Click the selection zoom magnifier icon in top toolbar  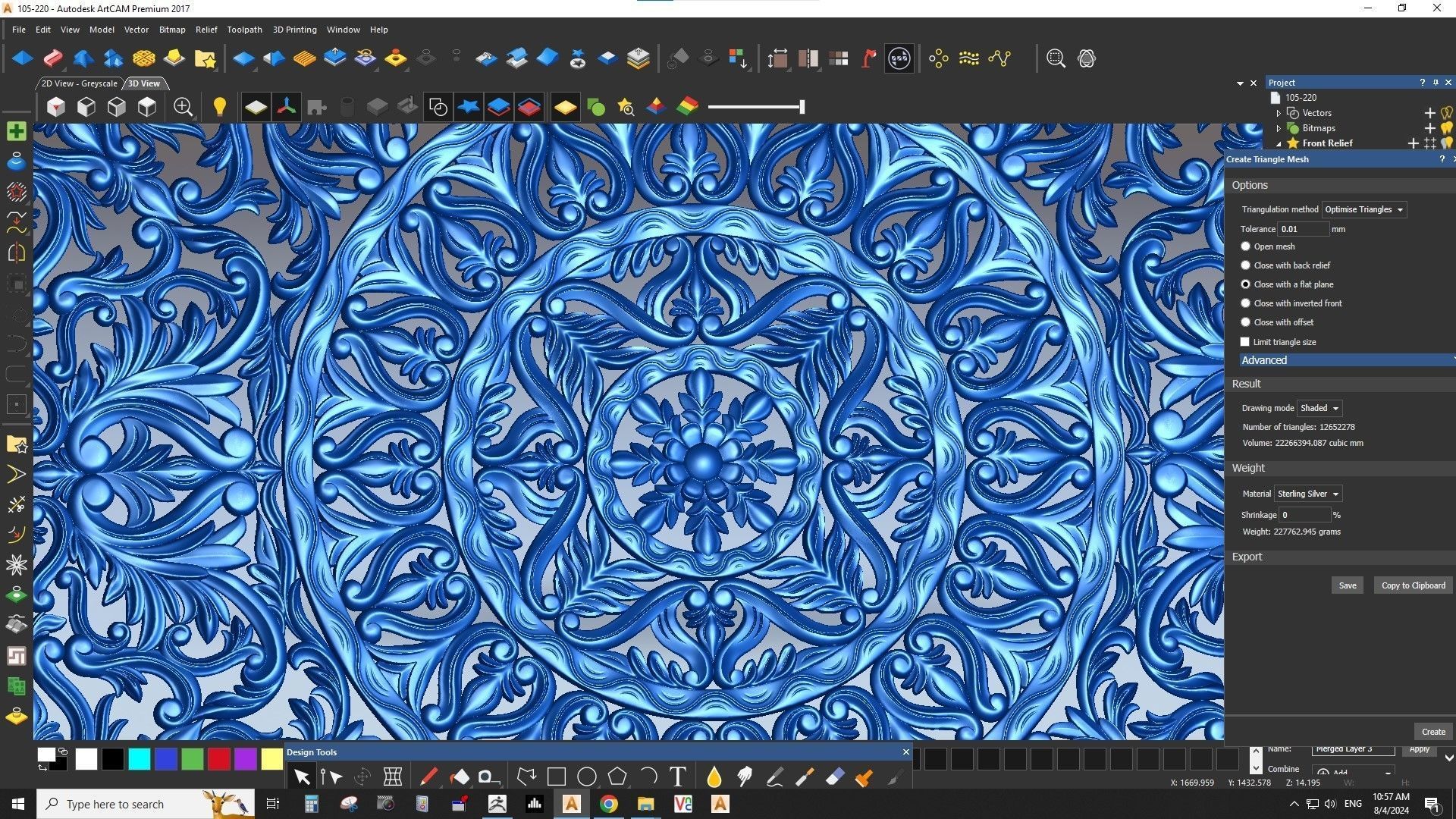pos(1056,58)
